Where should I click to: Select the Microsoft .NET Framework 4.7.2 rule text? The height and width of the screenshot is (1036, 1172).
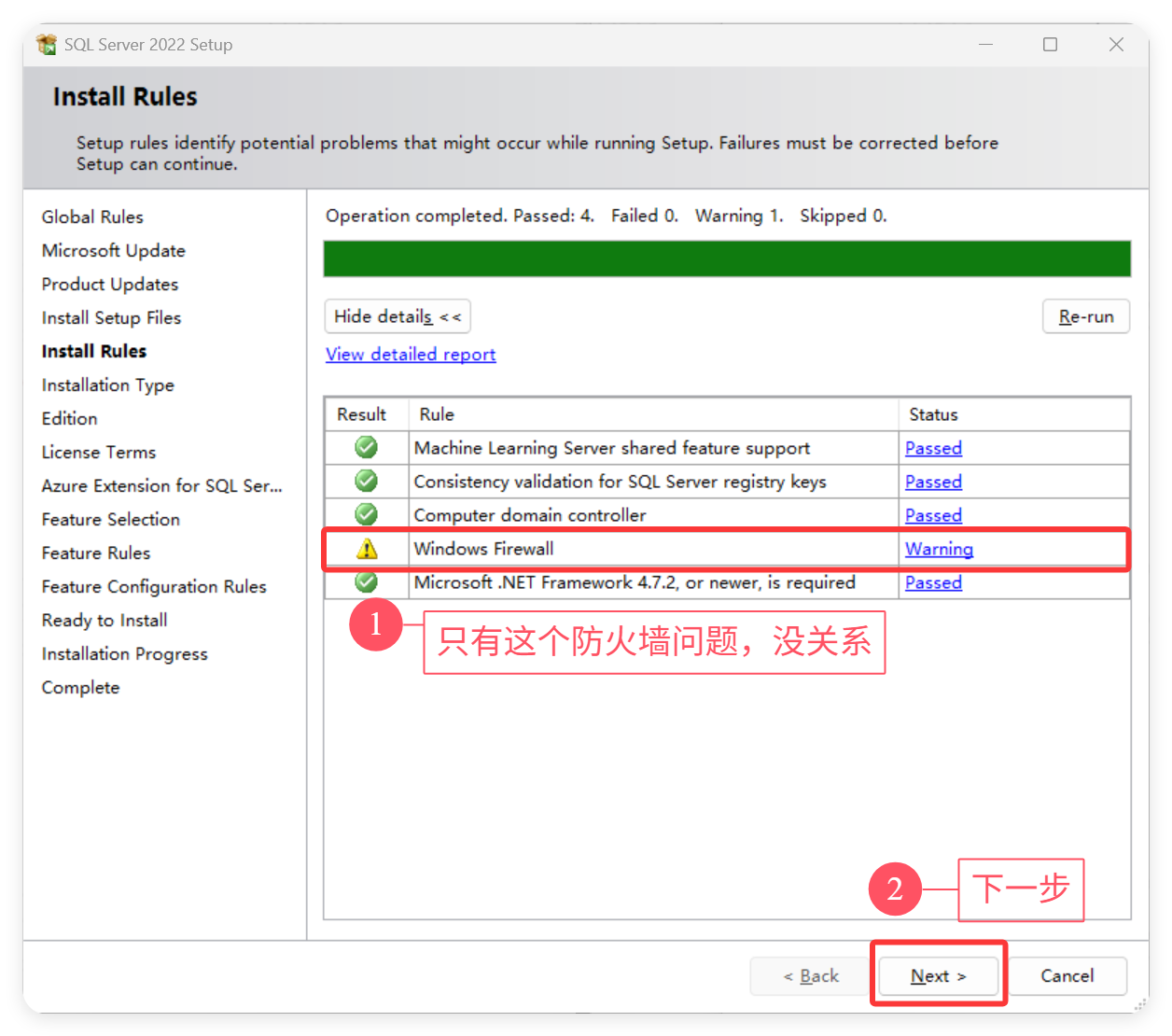635,582
